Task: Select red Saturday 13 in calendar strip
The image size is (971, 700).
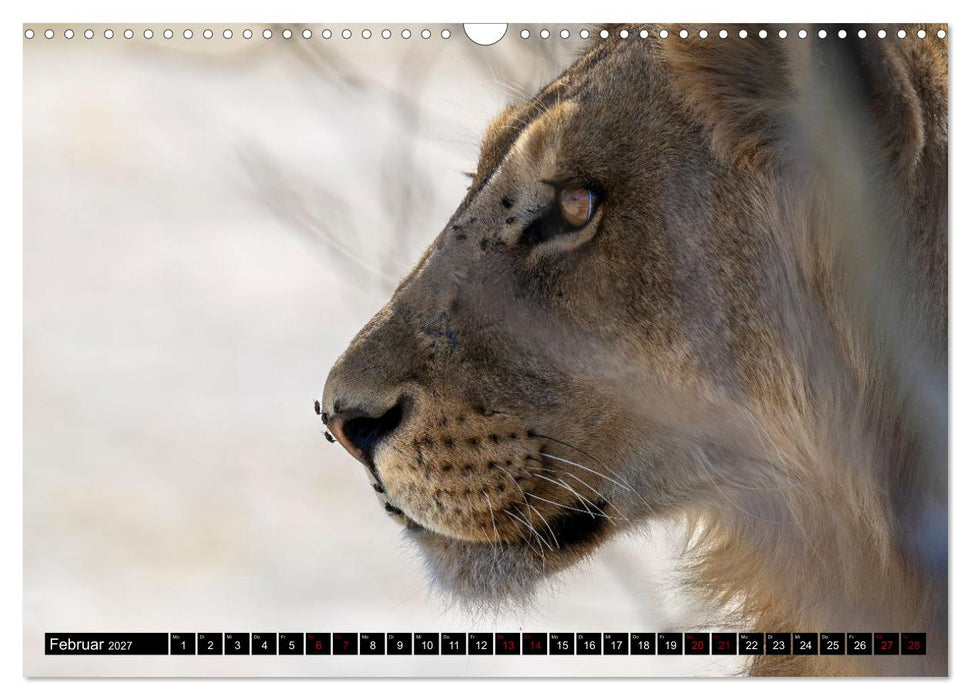Action: [508, 644]
